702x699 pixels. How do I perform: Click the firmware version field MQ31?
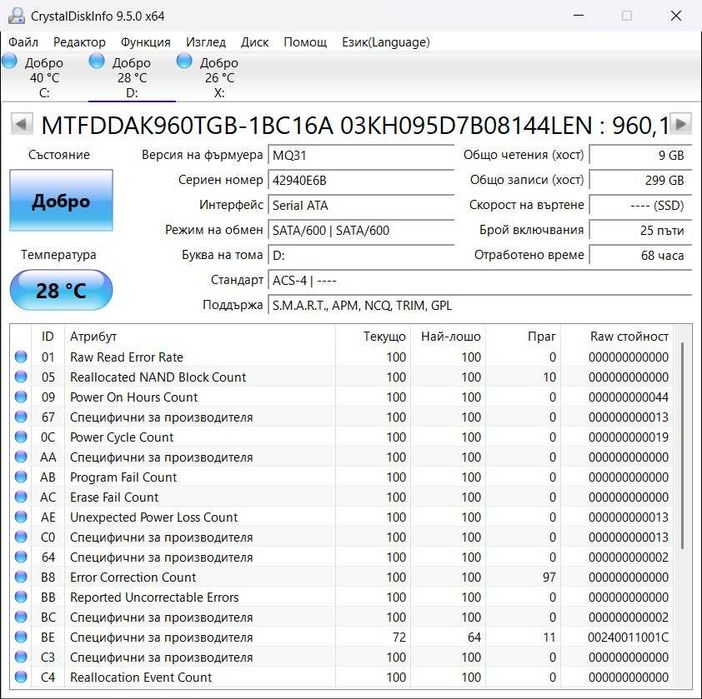[x=361, y=155]
